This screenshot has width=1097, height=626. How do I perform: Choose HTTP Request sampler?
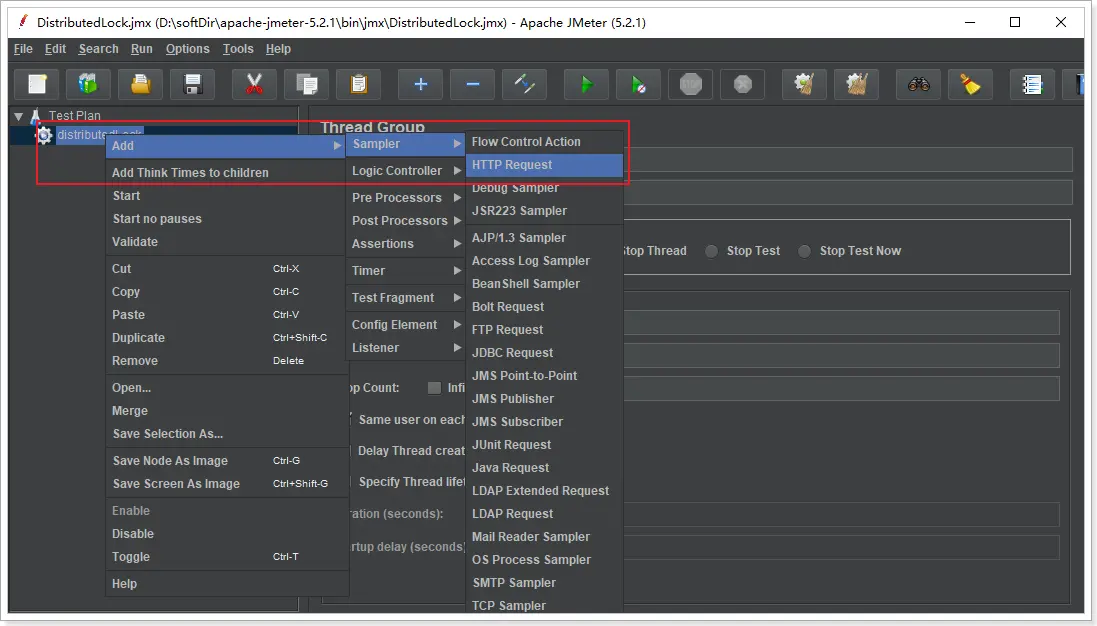tap(544, 165)
